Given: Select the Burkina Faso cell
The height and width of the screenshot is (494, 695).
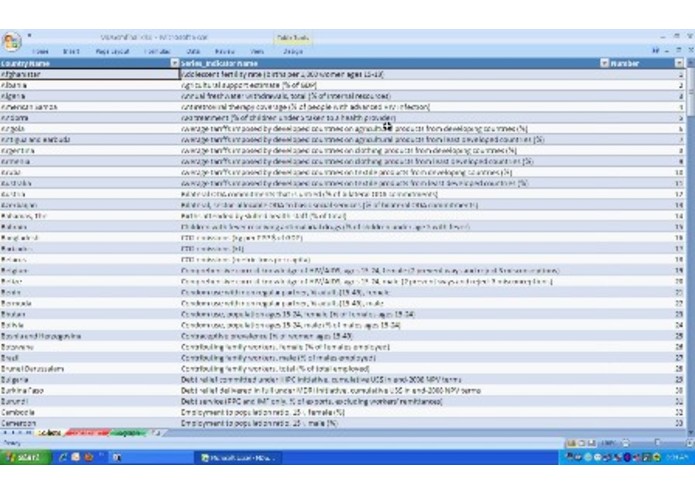Looking at the screenshot, I should tap(90, 390).
